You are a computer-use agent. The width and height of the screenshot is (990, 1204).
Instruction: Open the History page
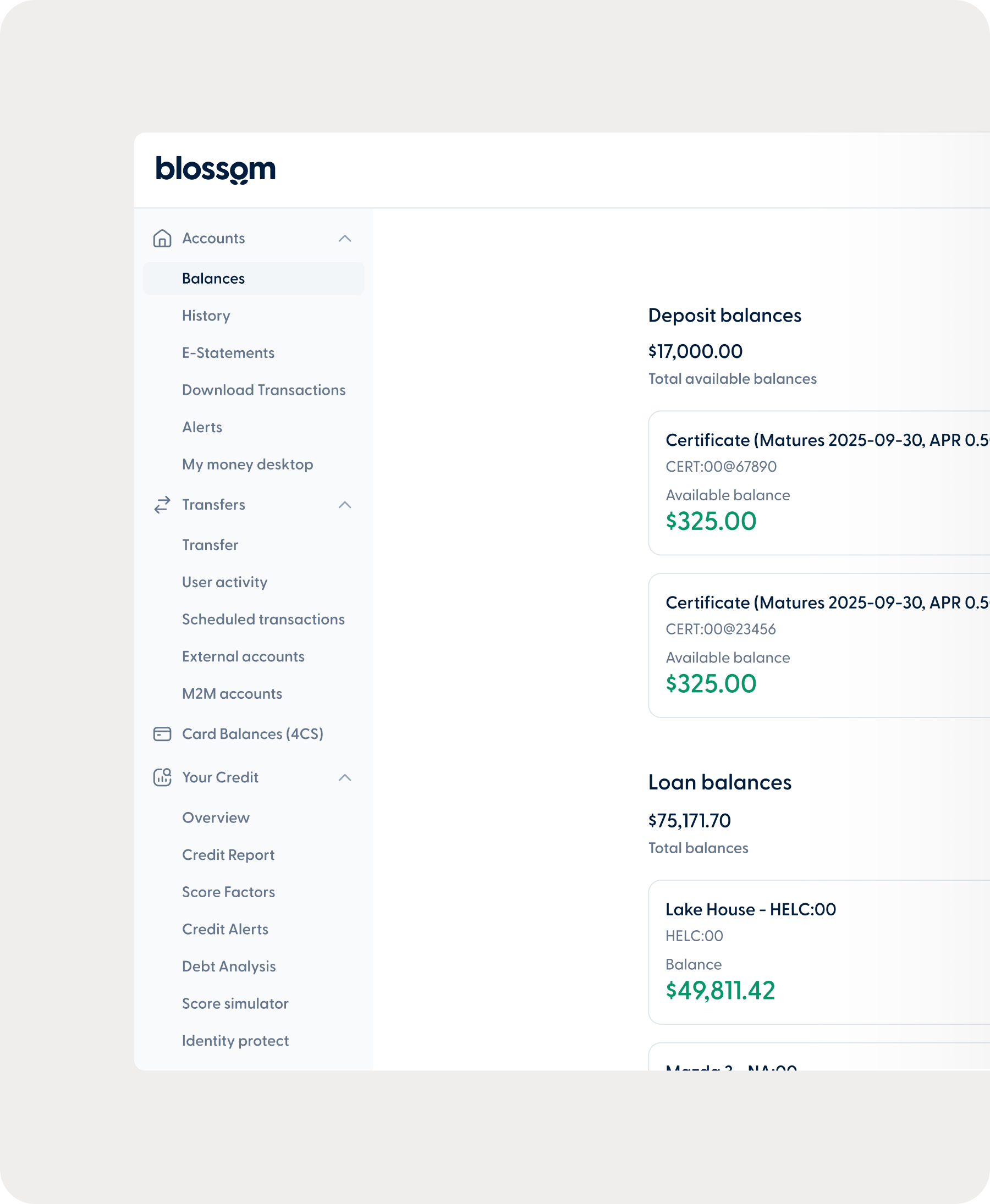click(x=206, y=315)
